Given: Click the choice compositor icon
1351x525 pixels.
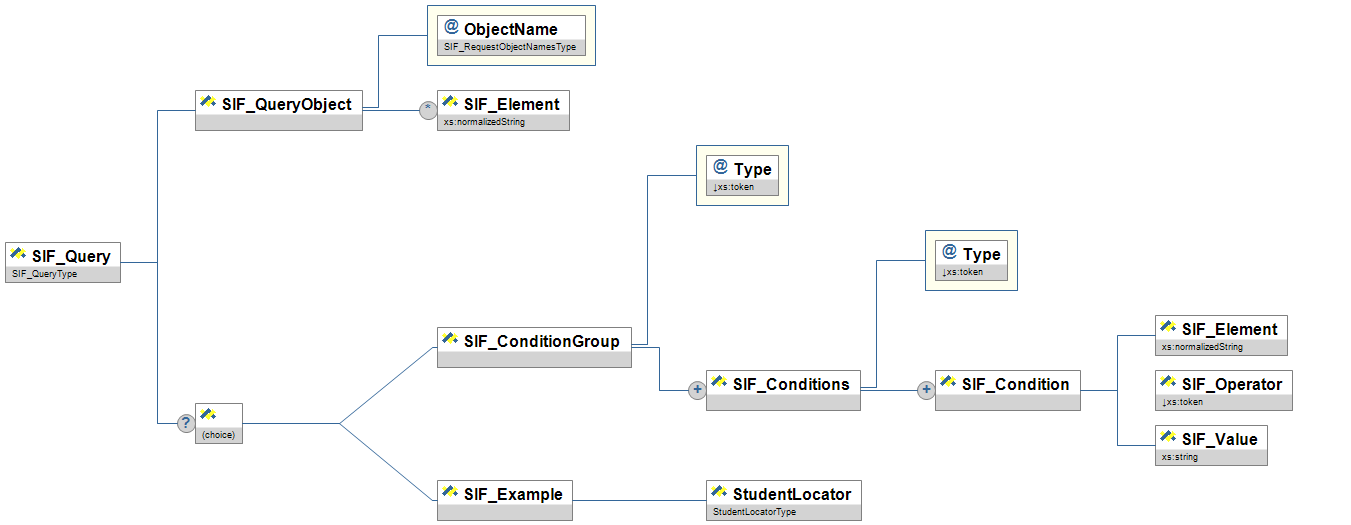Looking at the screenshot, I should (209, 415).
